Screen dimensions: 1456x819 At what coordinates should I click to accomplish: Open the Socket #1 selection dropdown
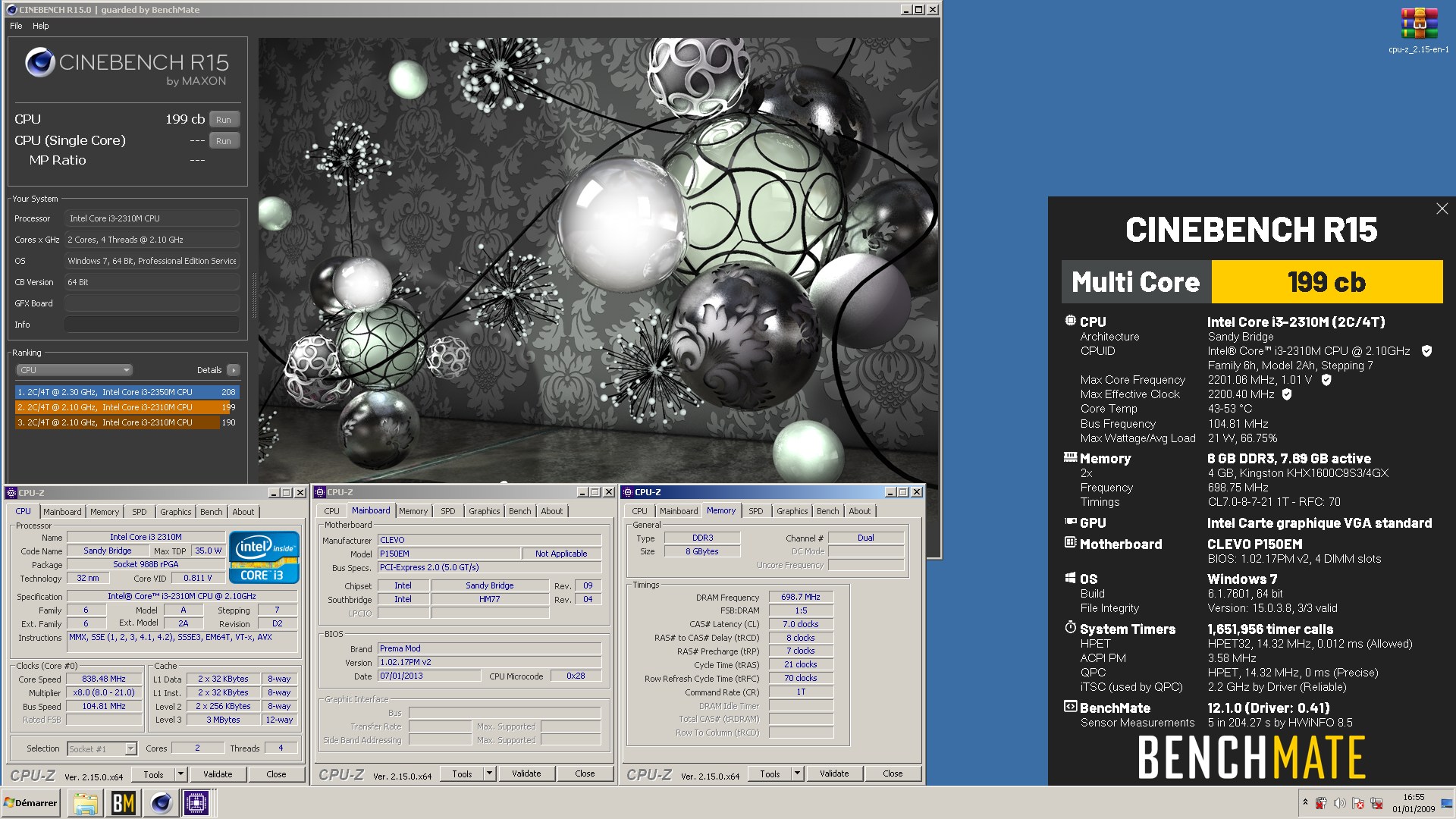pos(102,748)
